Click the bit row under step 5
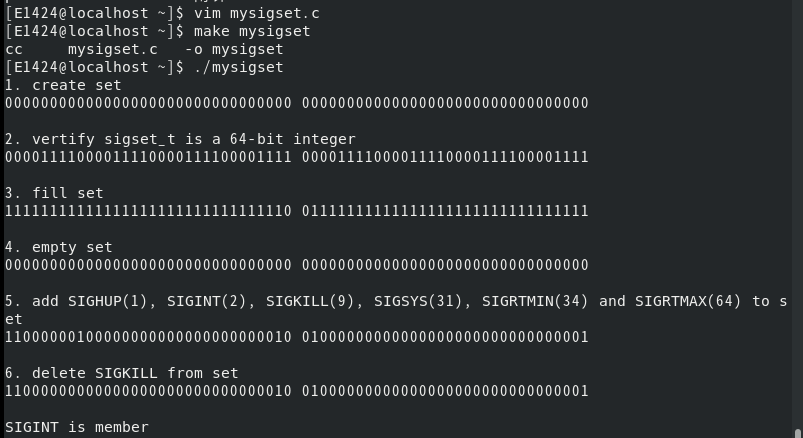Screen dimensions: 803x438 coord(296,337)
